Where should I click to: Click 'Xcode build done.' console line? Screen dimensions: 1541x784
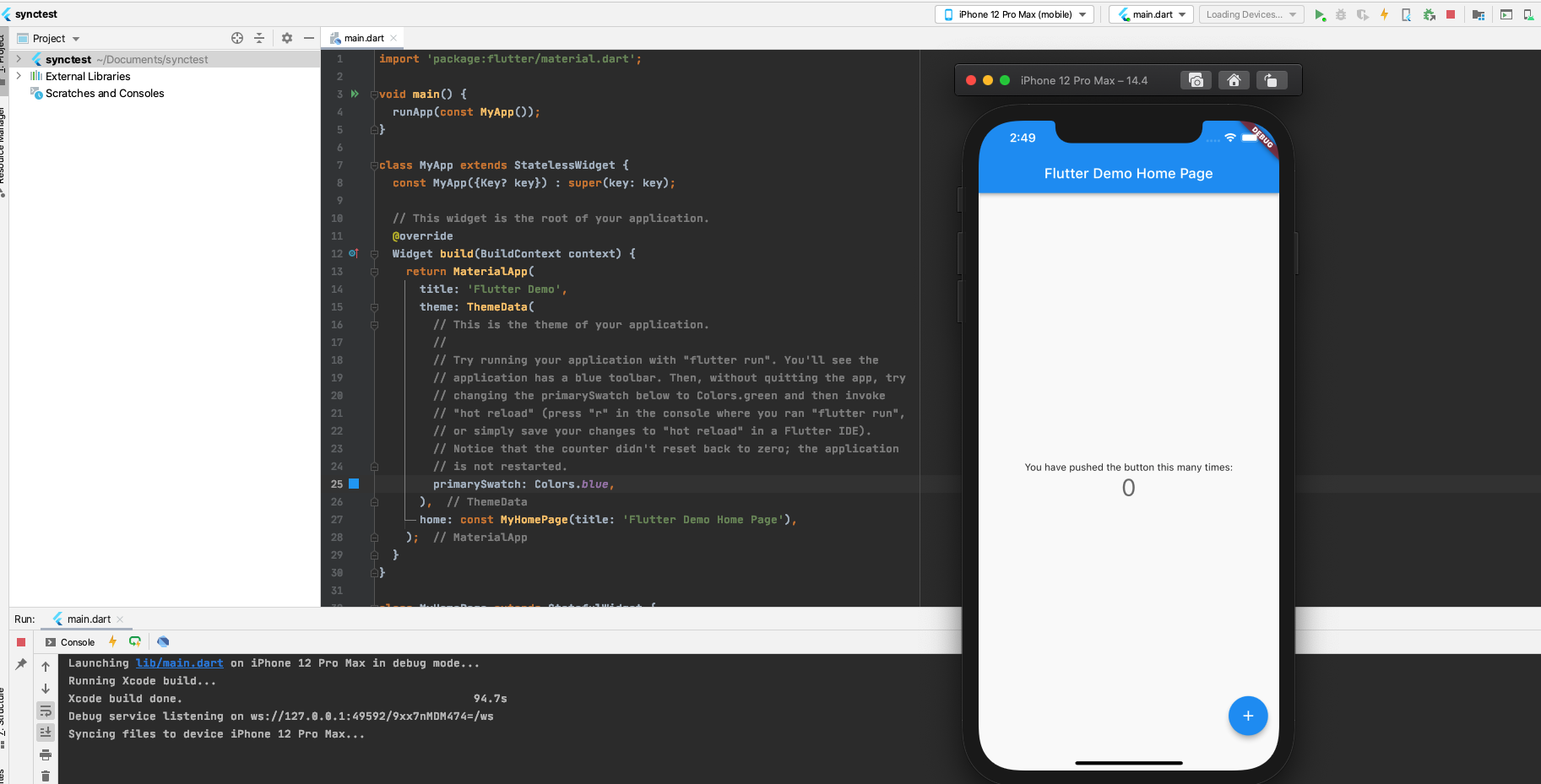point(125,699)
